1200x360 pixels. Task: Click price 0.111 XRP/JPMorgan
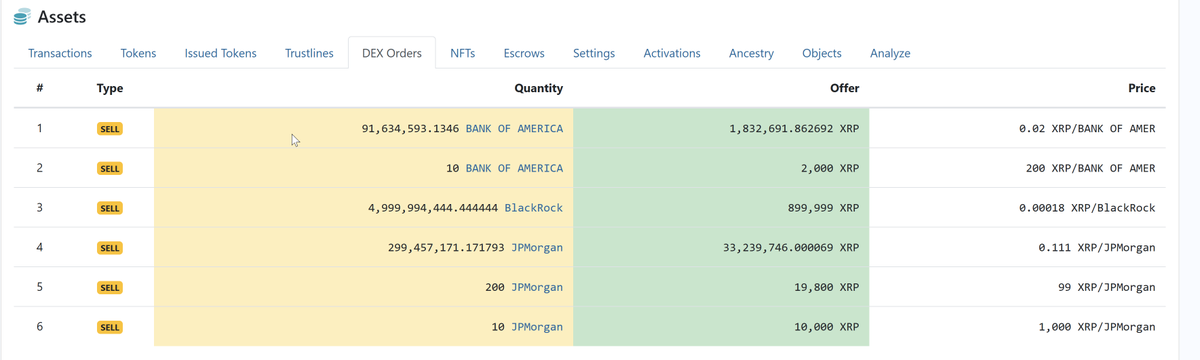coord(1098,248)
